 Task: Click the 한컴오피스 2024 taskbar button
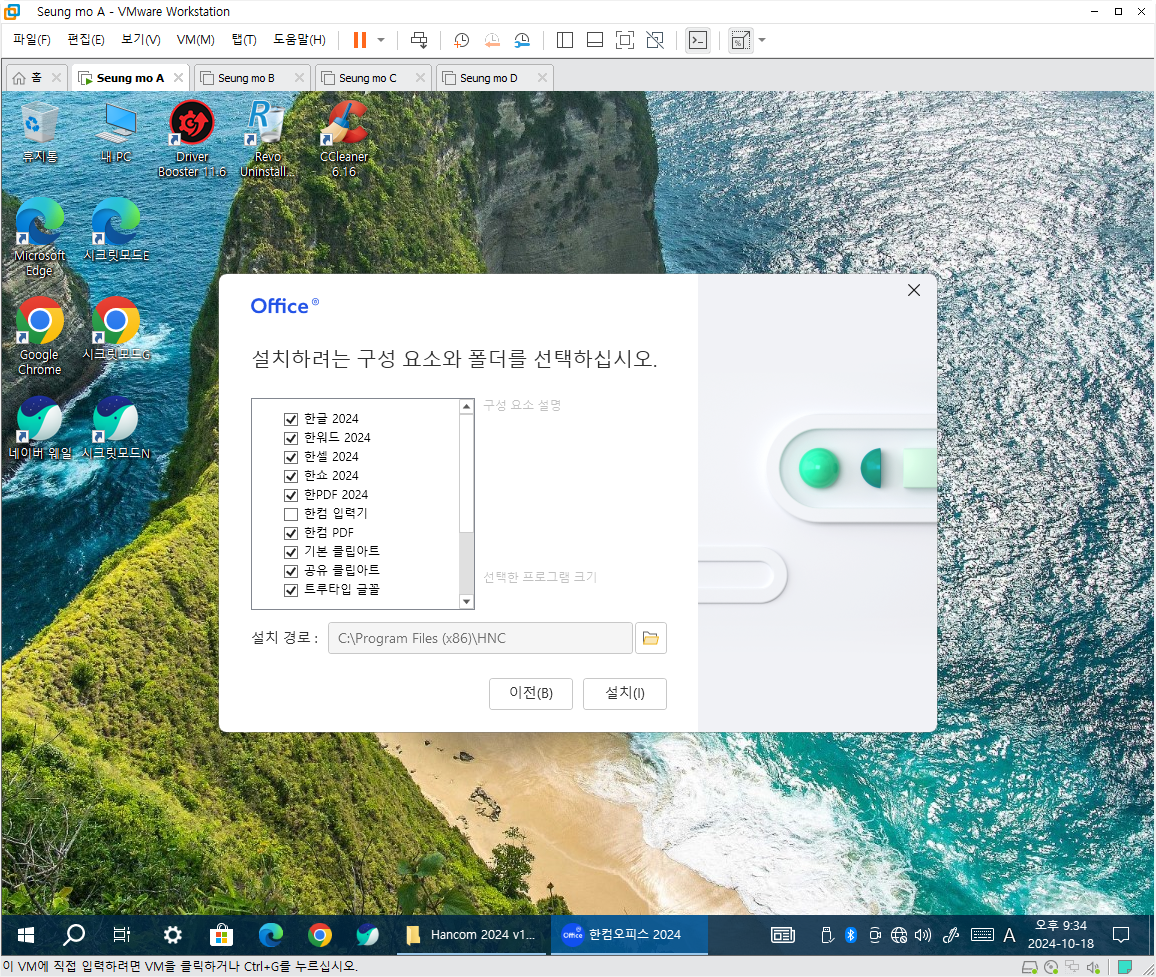629,935
